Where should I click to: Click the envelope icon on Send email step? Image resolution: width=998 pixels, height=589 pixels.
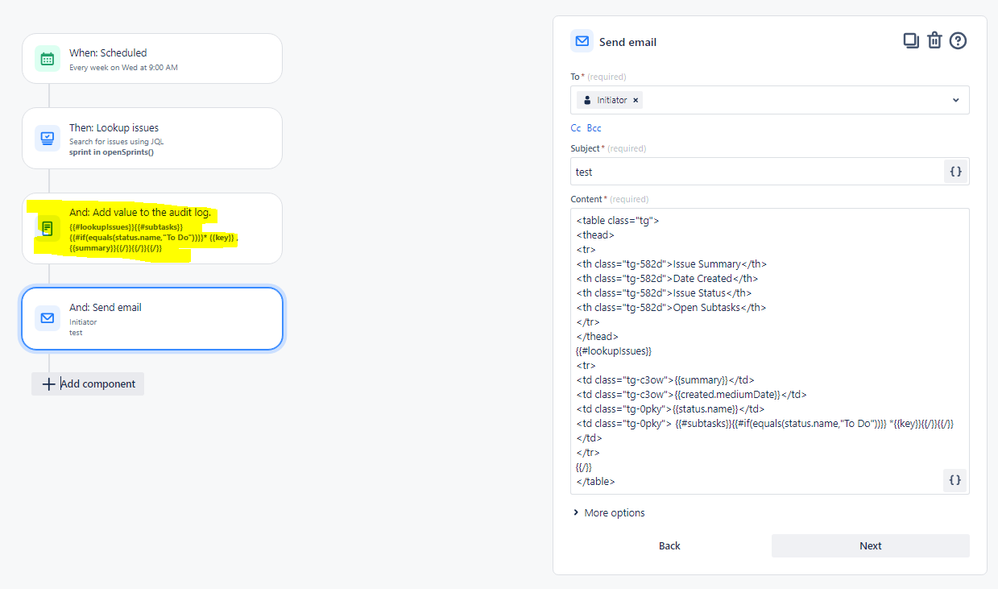coord(47,318)
